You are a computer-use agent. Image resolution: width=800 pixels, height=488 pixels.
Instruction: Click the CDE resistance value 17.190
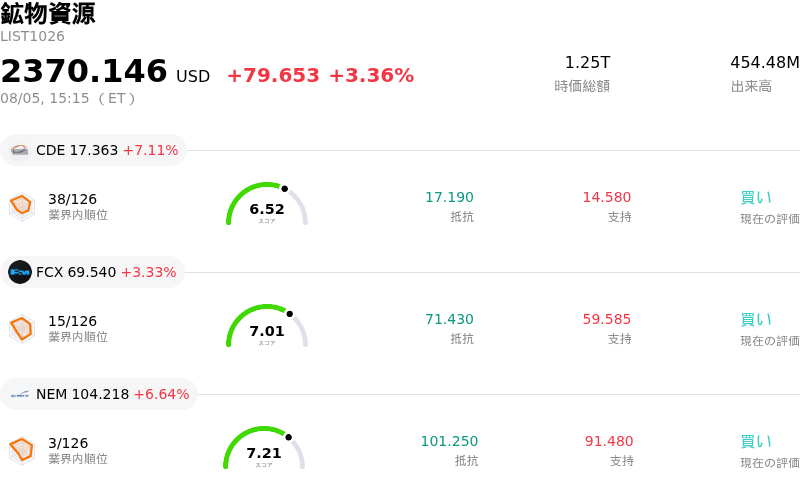point(449,197)
